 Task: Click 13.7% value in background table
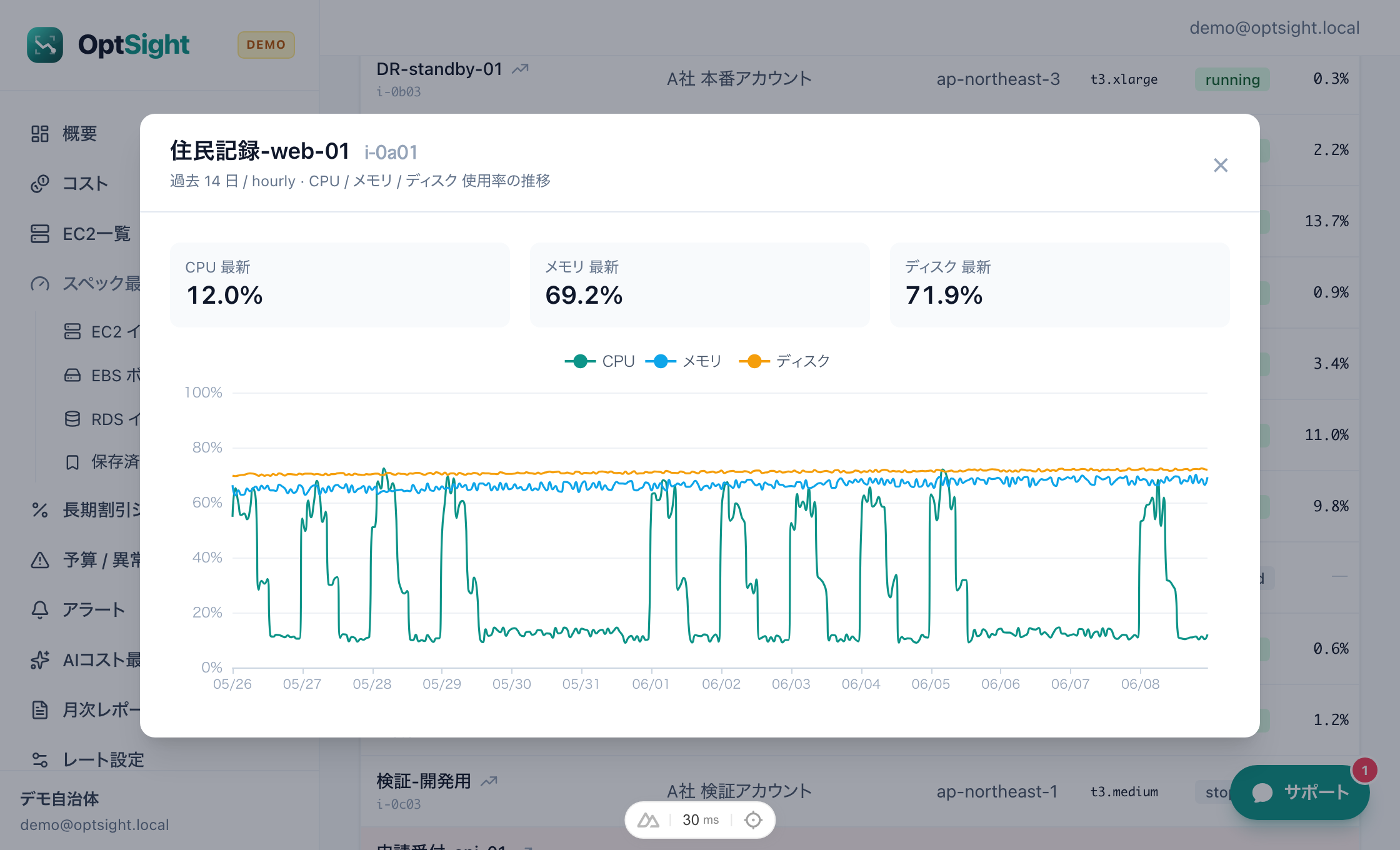click(x=1326, y=221)
